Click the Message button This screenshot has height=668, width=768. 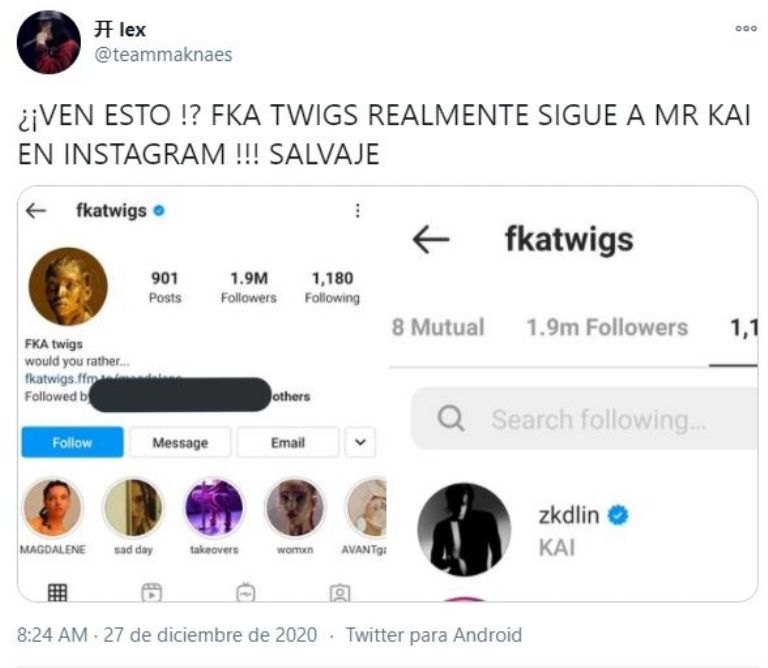(180, 442)
